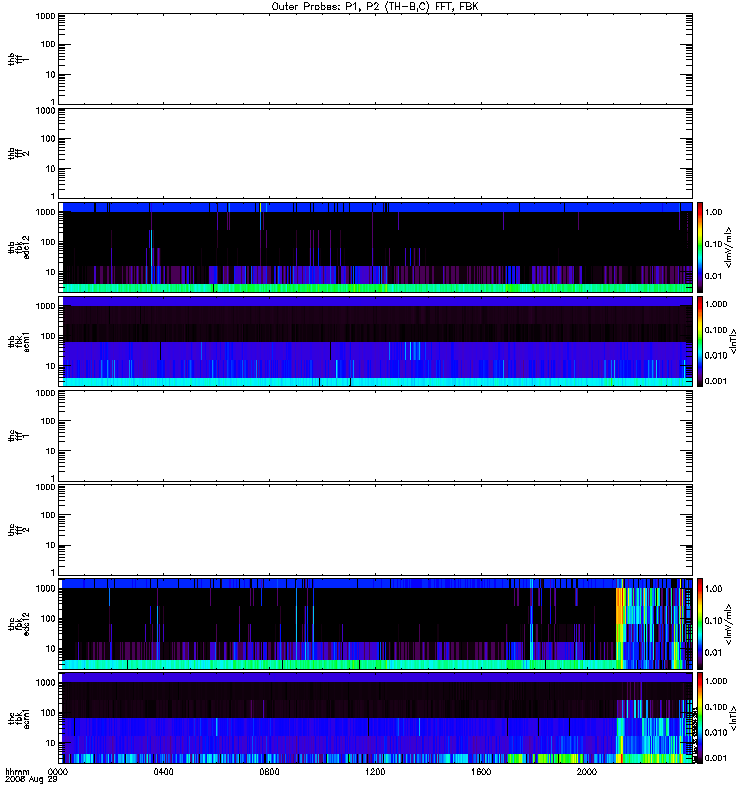
Task: Click the '0.01' value on thc edc12 color bar
Action: (x=713, y=653)
